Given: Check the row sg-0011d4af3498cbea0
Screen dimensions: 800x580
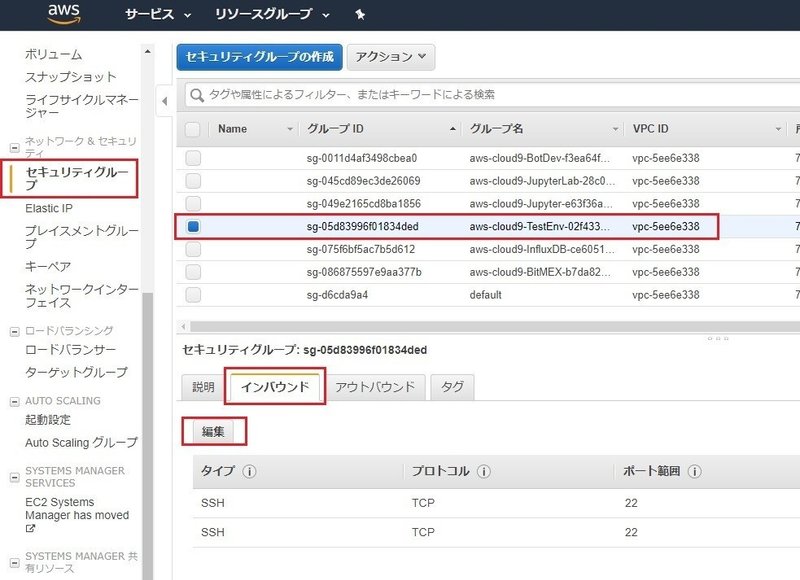Looking at the screenshot, I should (193, 158).
